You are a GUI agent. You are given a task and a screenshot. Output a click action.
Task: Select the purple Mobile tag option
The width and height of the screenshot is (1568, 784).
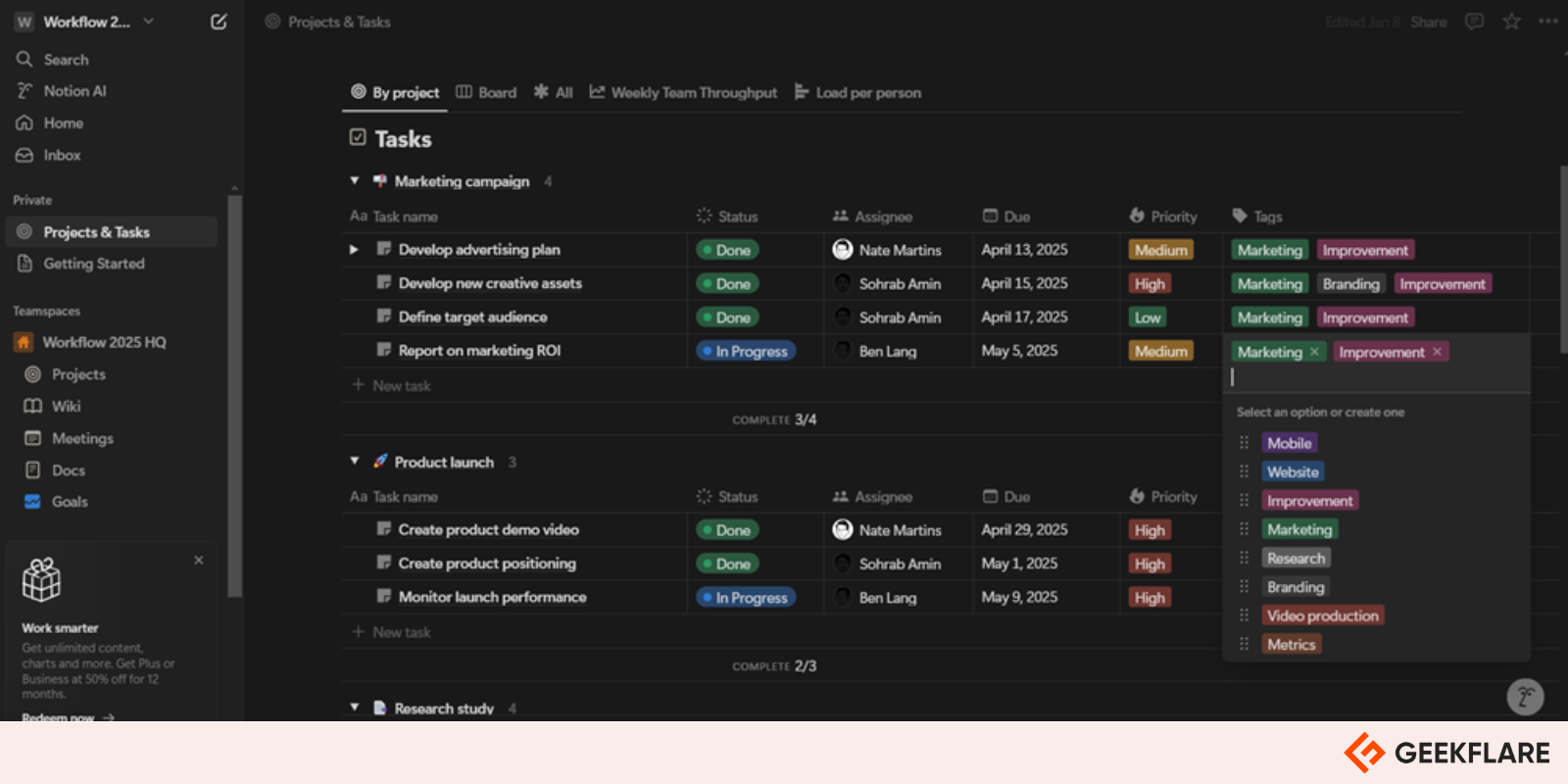tap(1289, 443)
